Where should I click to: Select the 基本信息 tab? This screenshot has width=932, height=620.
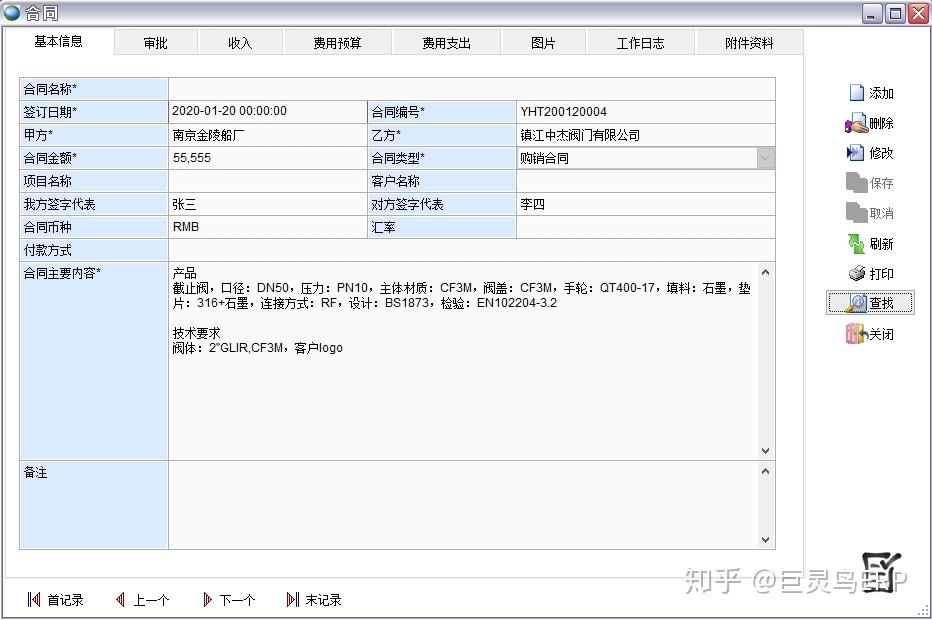click(x=58, y=42)
